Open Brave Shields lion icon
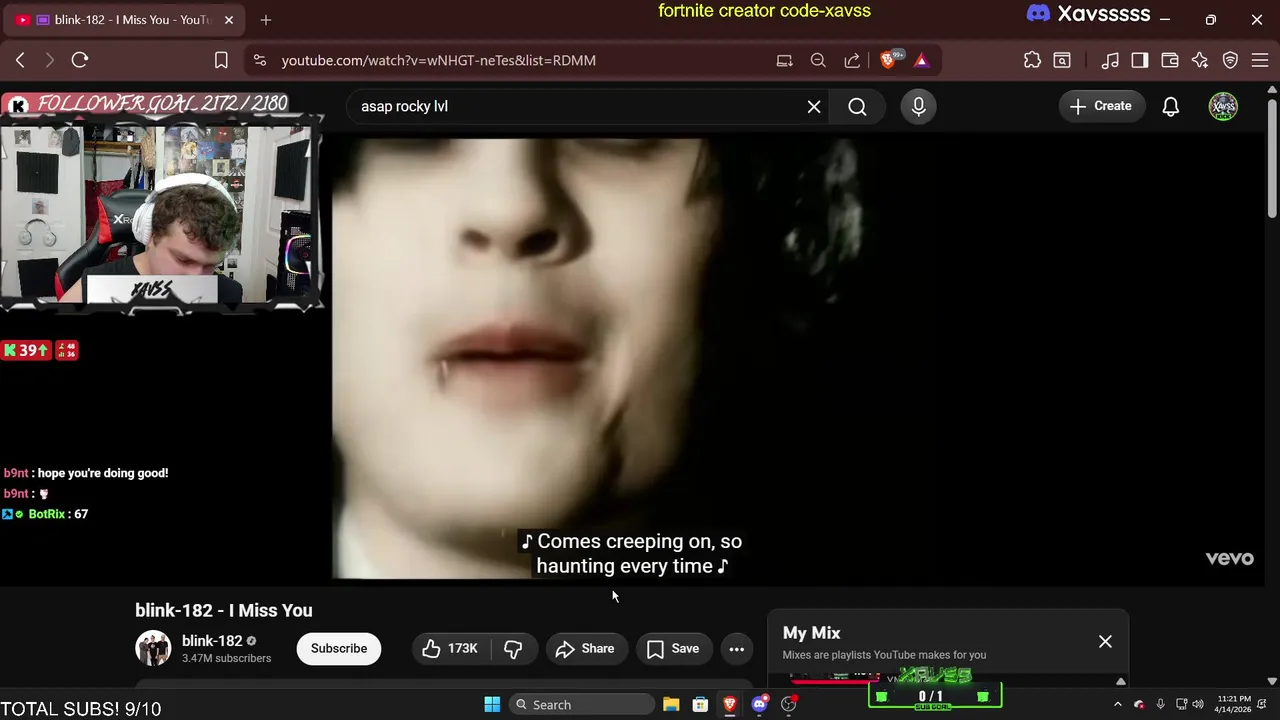 (x=889, y=60)
